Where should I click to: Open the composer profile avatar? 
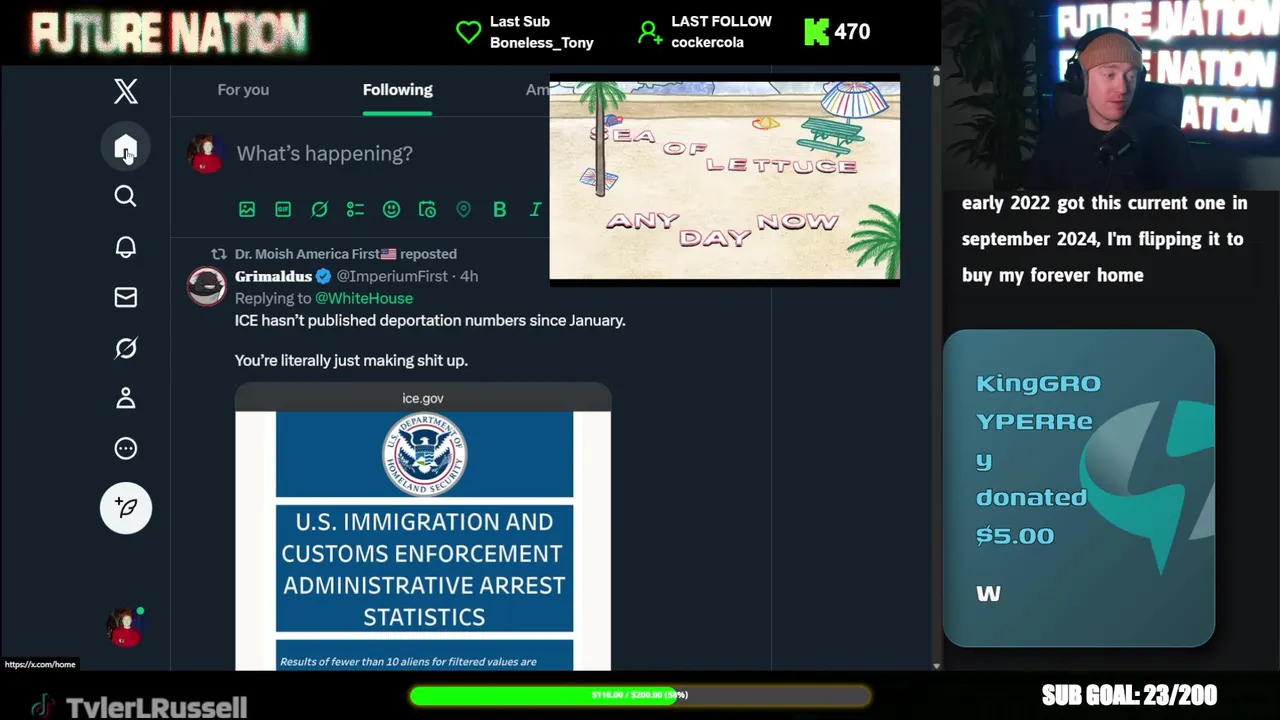[206, 153]
